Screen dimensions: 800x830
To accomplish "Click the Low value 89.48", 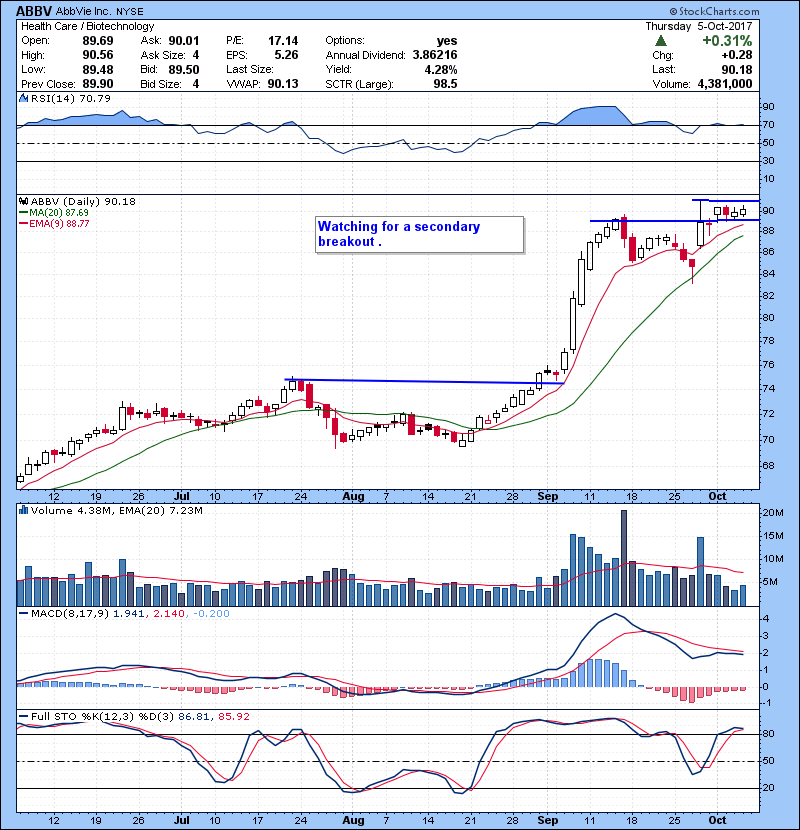I will [98, 69].
